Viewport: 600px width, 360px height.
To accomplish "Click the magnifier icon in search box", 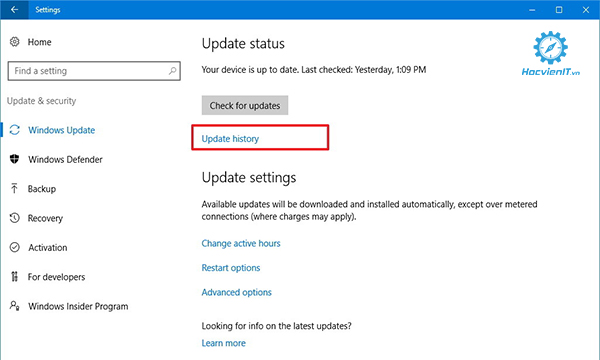I will 173,71.
